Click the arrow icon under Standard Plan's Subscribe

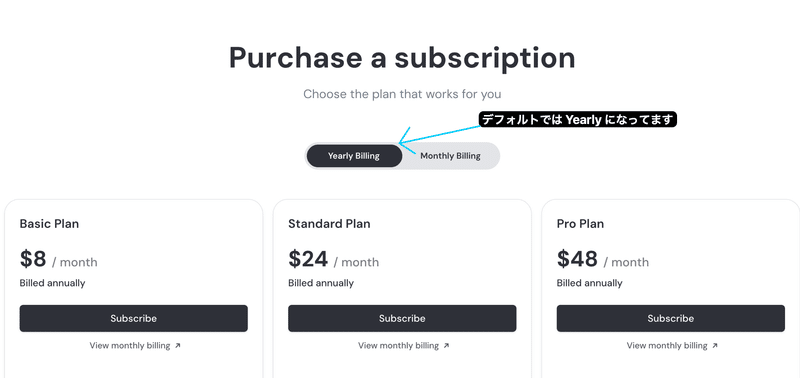[446, 345]
